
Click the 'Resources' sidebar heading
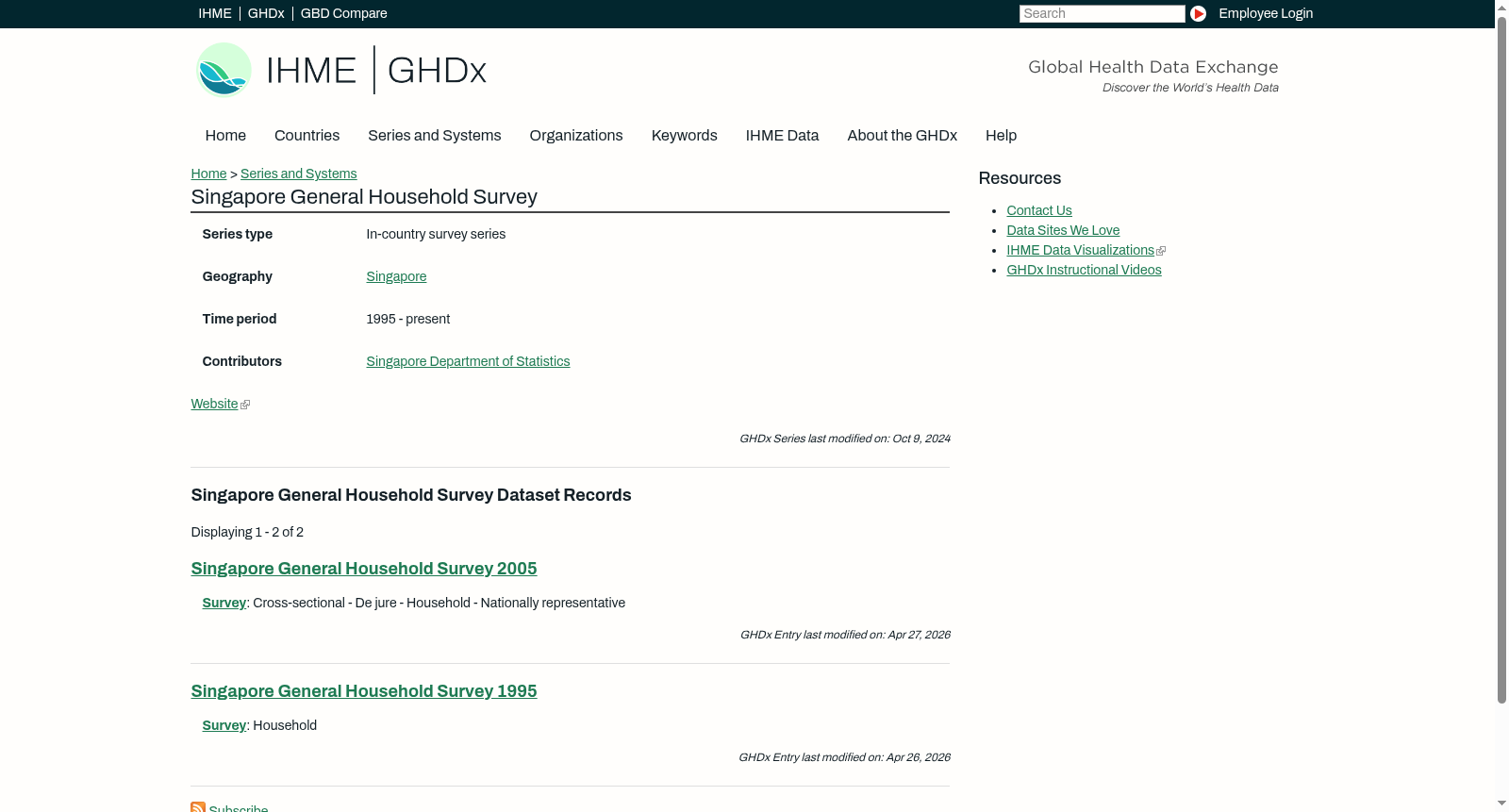pyautogui.click(x=1020, y=178)
